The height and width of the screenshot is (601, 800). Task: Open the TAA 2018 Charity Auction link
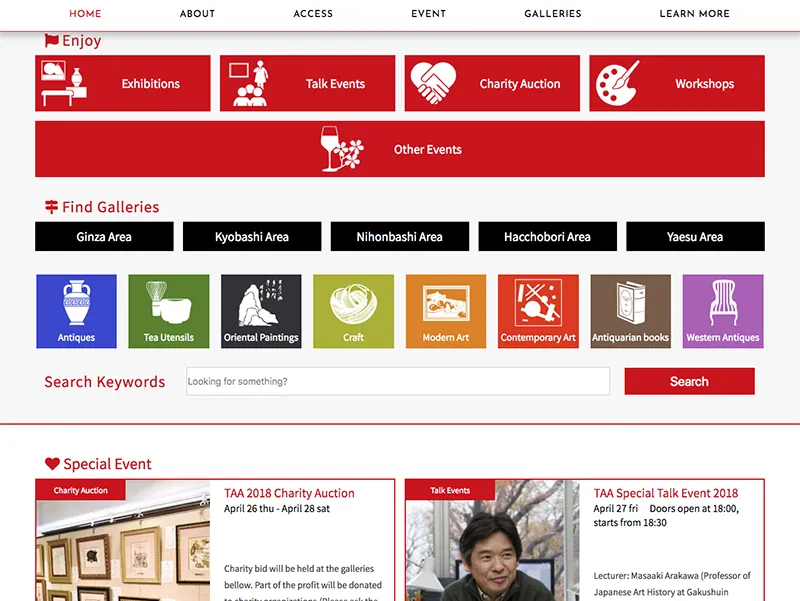coord(289,493)
